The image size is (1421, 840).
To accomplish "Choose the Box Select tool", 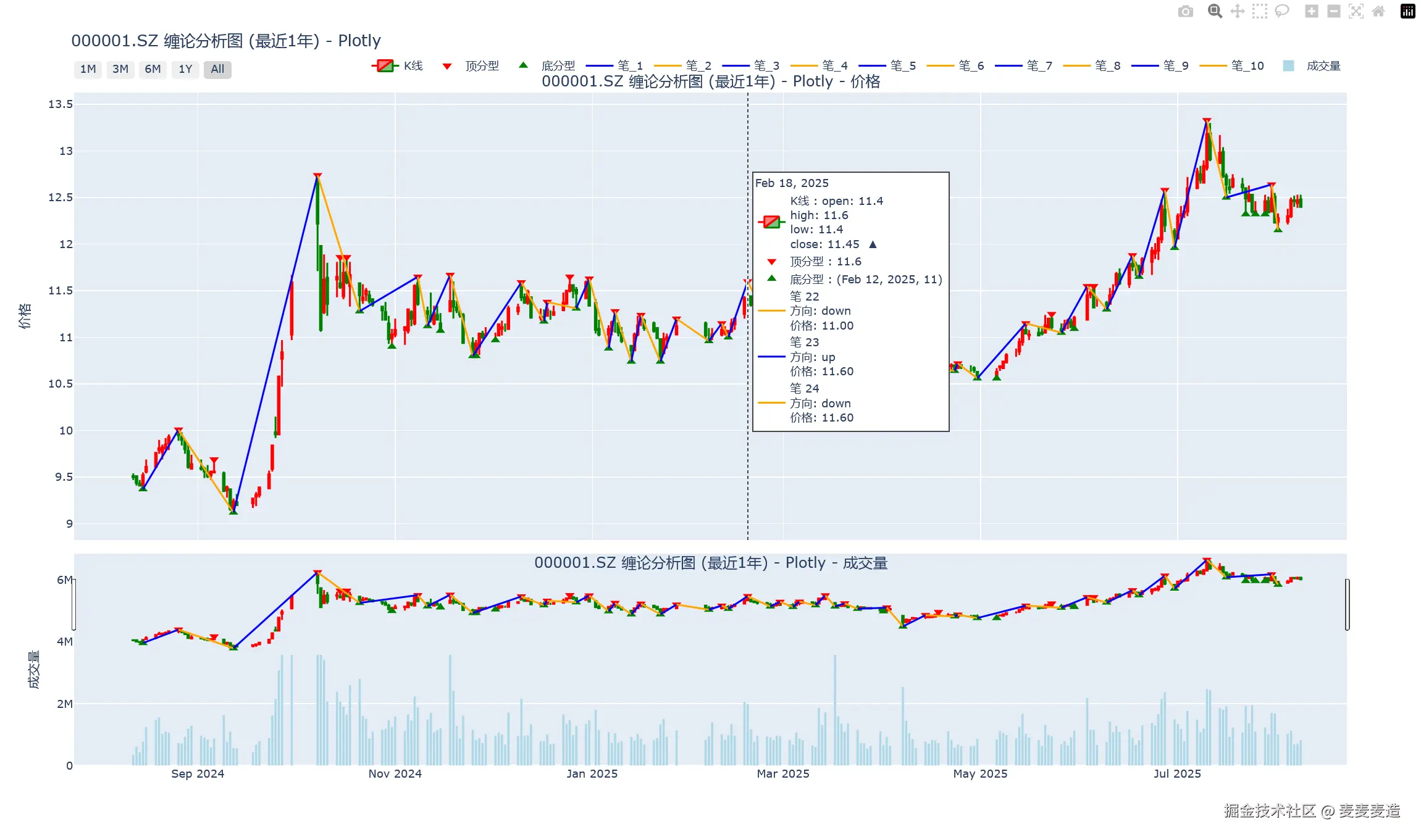I will (x=1259, y=12).
